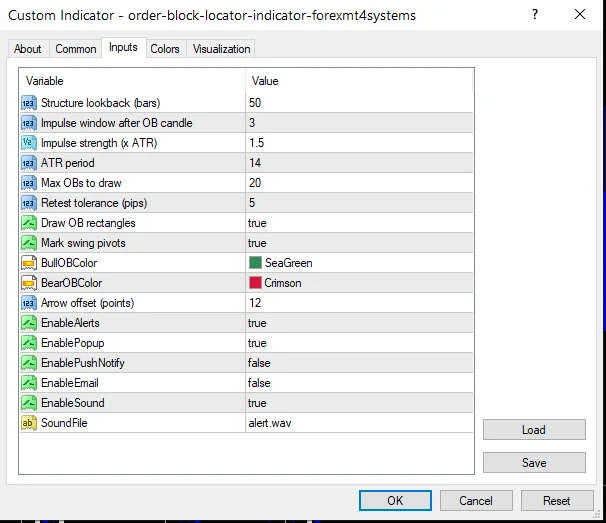Select the 'Impulse window after OB candle' label
The image size is (606, 523).
[117, 123]
